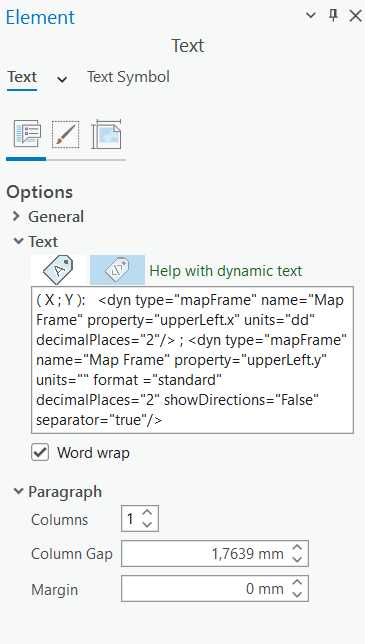
Task: Select the dynamic text tags view icon
Action: (117, 270)
